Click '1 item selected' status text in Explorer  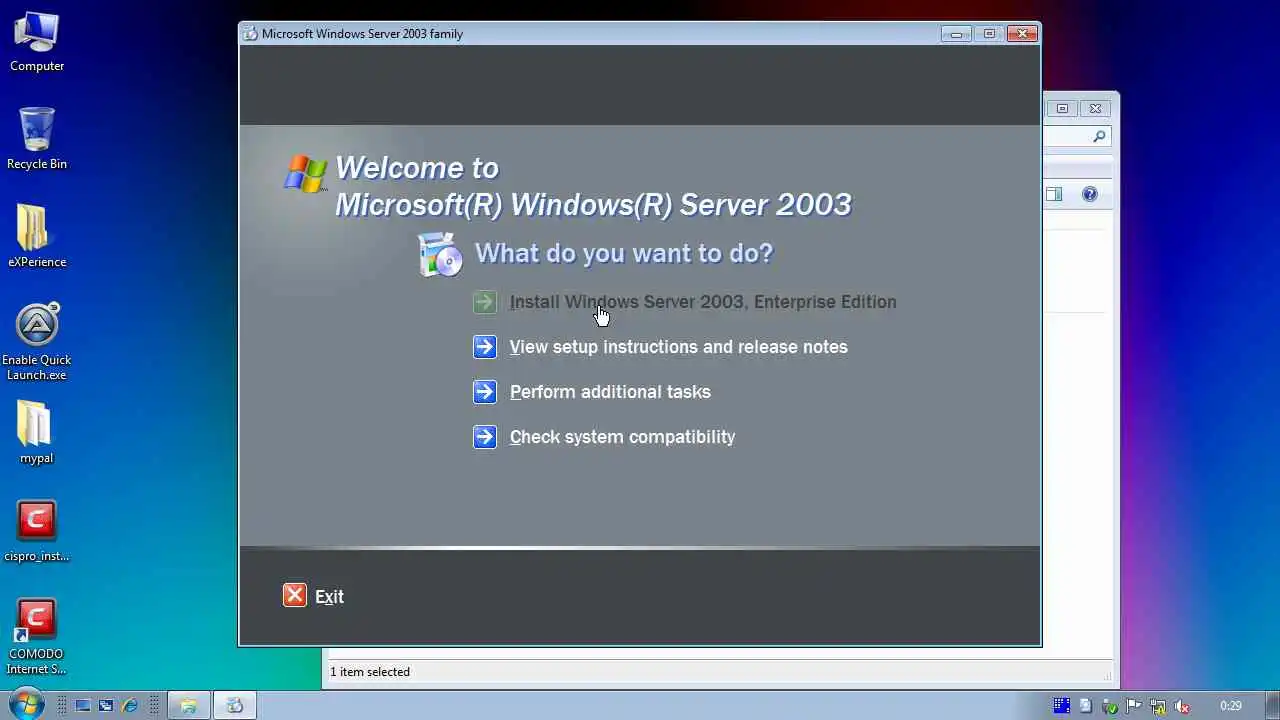pos(370,672)
